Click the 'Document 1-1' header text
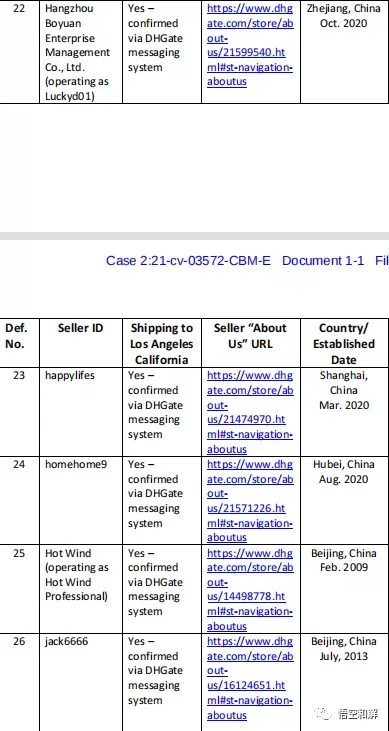Image resolution: width=389 pixels, height=731 pixels. tap(323, 261)
